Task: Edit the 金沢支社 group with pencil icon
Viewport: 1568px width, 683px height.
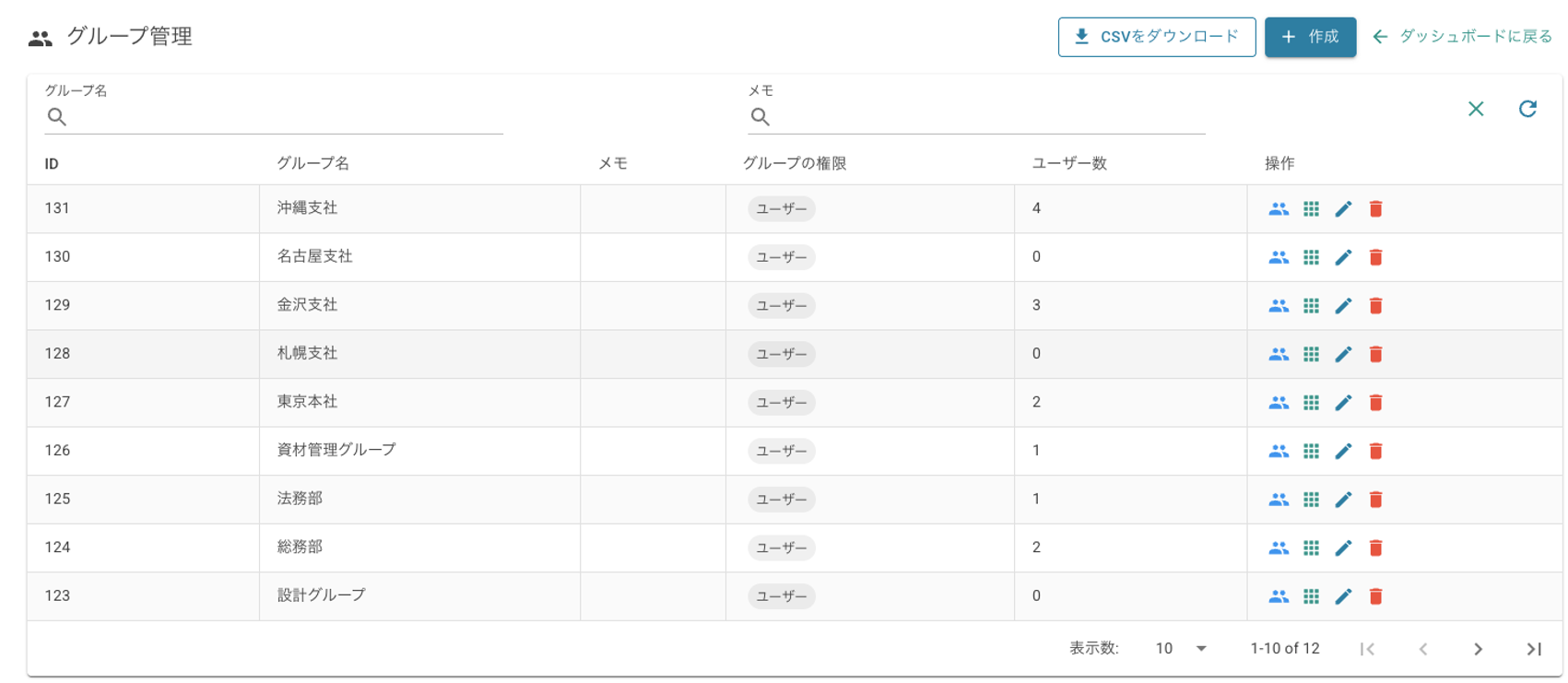Action: coord(1343,306)
